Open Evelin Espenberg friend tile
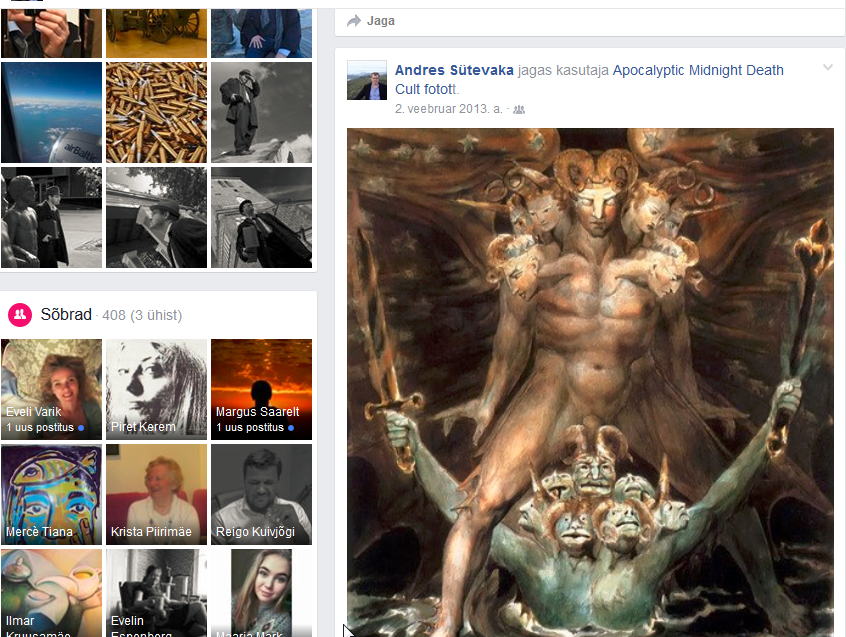 click(x=156, y=593)
